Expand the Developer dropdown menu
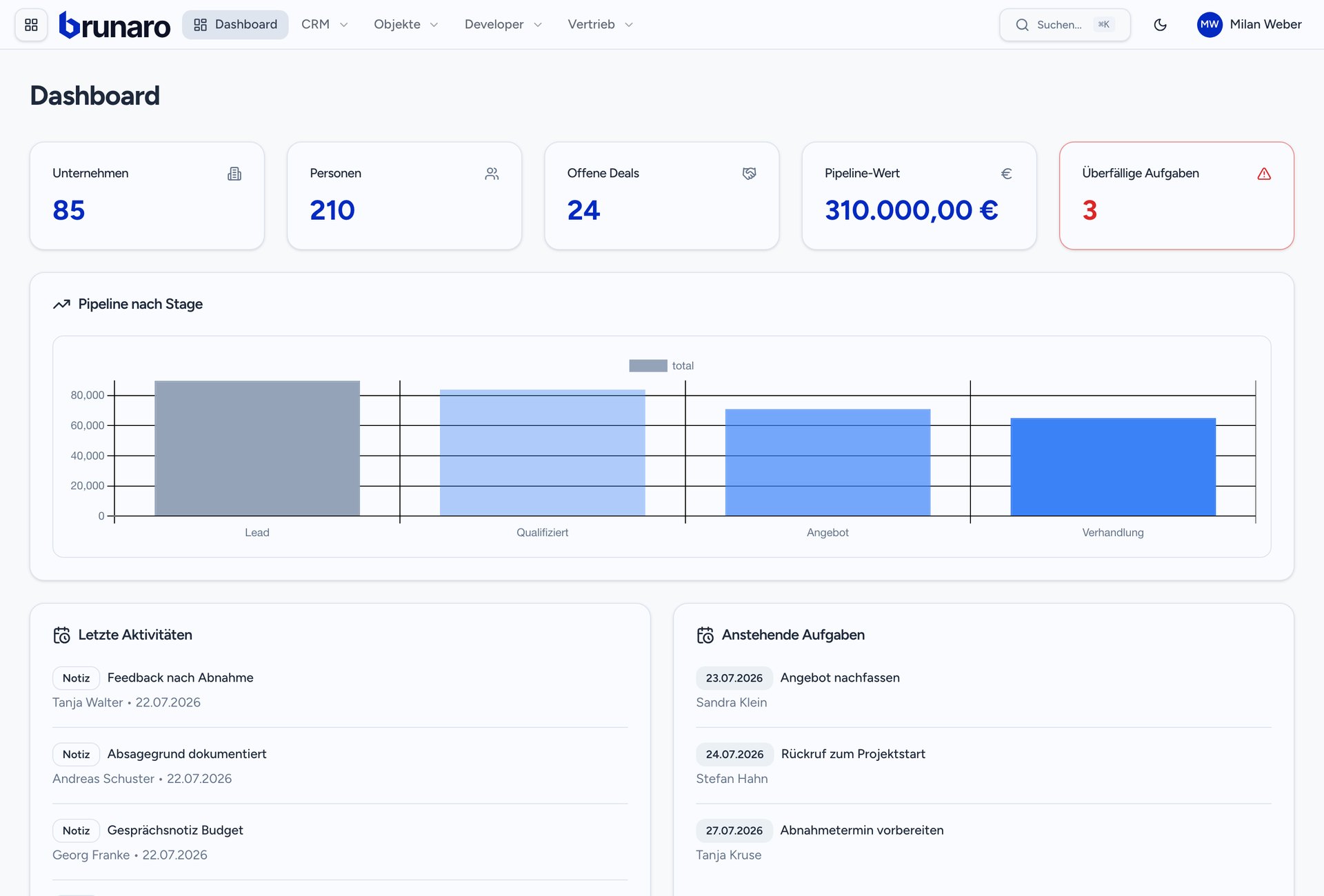1324x896 pixels. click(x=503, y=25)
